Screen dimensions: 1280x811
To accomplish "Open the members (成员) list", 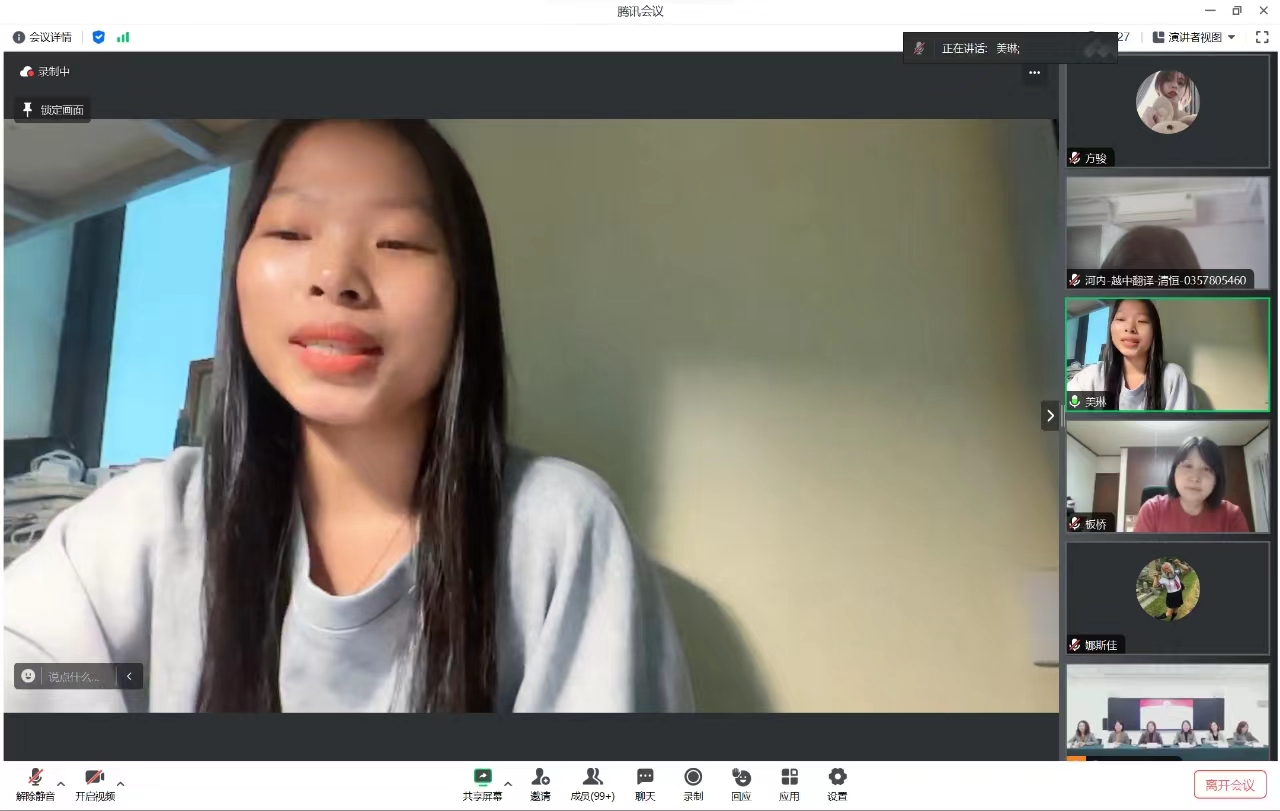I will (592, 783).
